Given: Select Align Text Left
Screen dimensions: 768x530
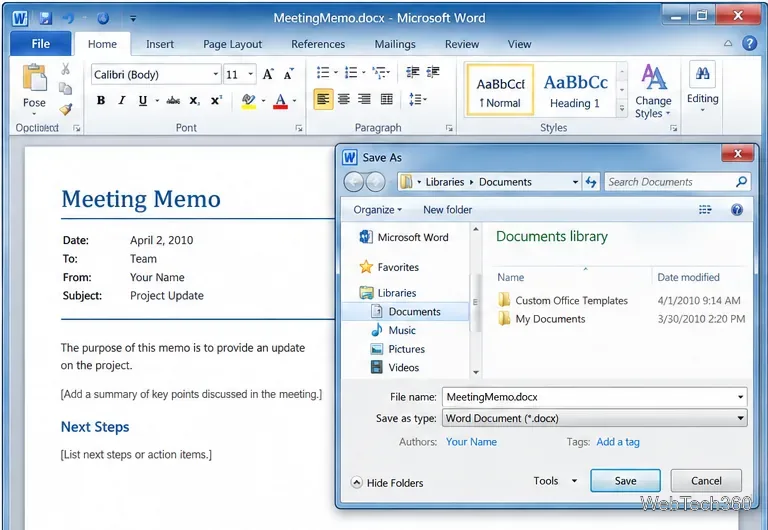Looking at the screenshot, I should point(323,99).
